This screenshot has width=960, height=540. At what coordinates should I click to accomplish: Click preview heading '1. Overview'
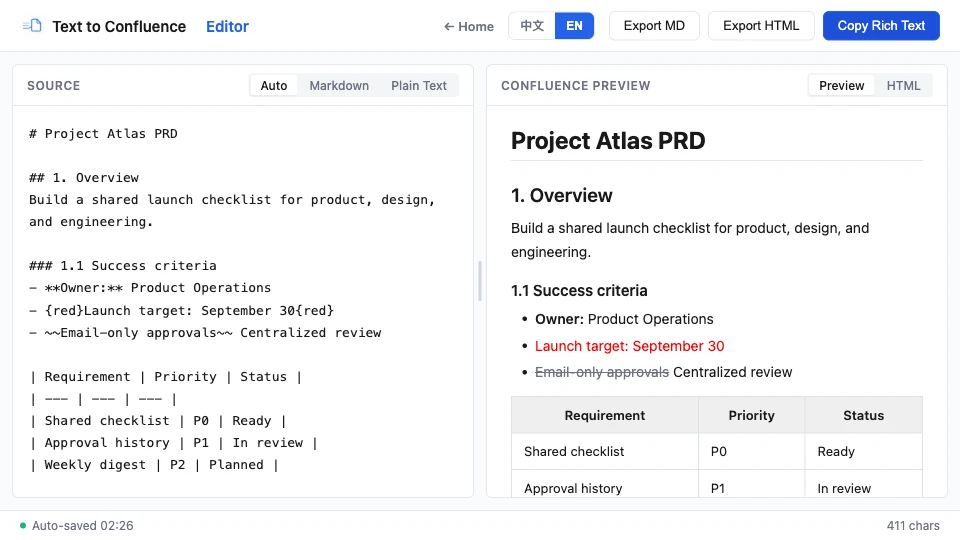click(x=561, y=195)
